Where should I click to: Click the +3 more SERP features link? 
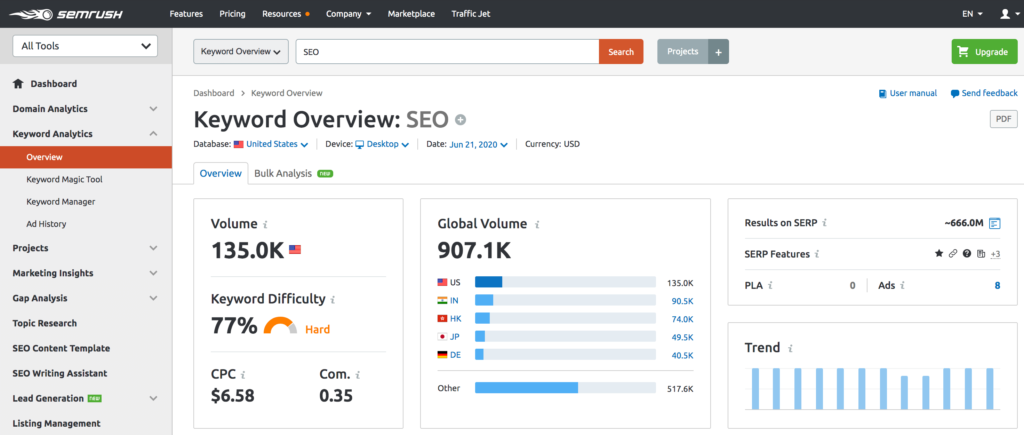tap(995, 254)
